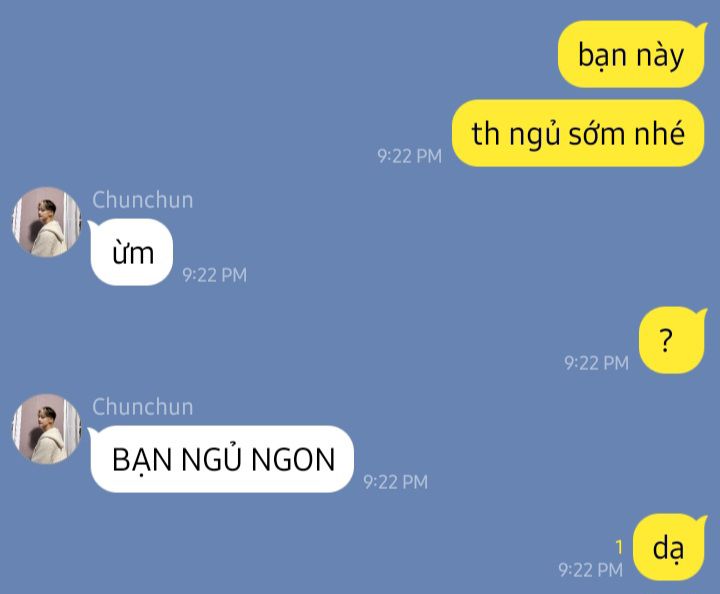Tap the 'th ngủ sớm nhé' message bubble

pos(578,133)
